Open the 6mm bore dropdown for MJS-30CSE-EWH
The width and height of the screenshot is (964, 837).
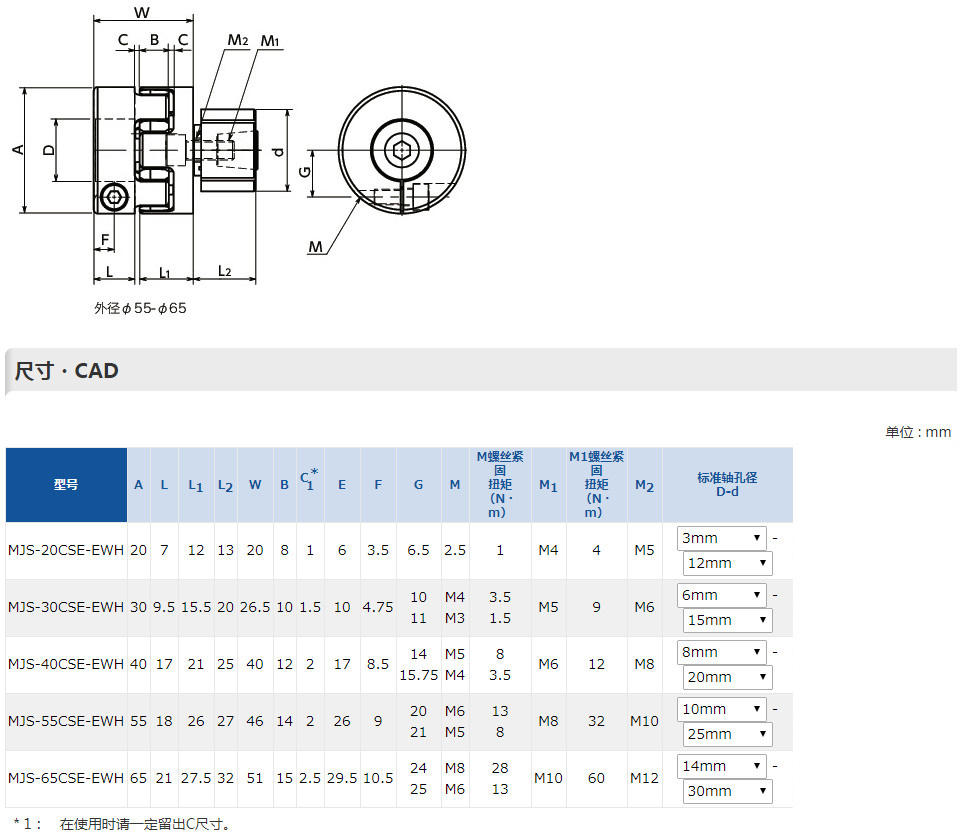tap(721, 595)
